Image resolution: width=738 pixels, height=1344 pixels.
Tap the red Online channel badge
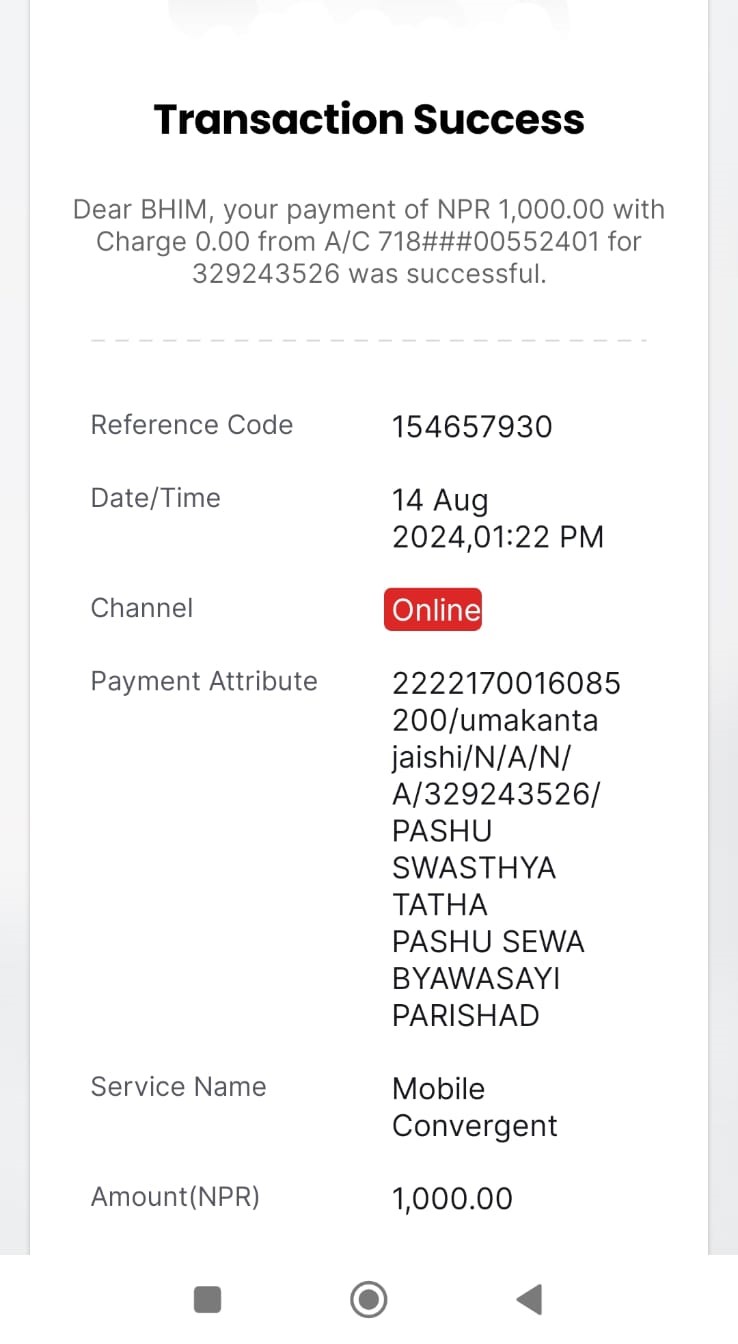click(x=433, y=610)
